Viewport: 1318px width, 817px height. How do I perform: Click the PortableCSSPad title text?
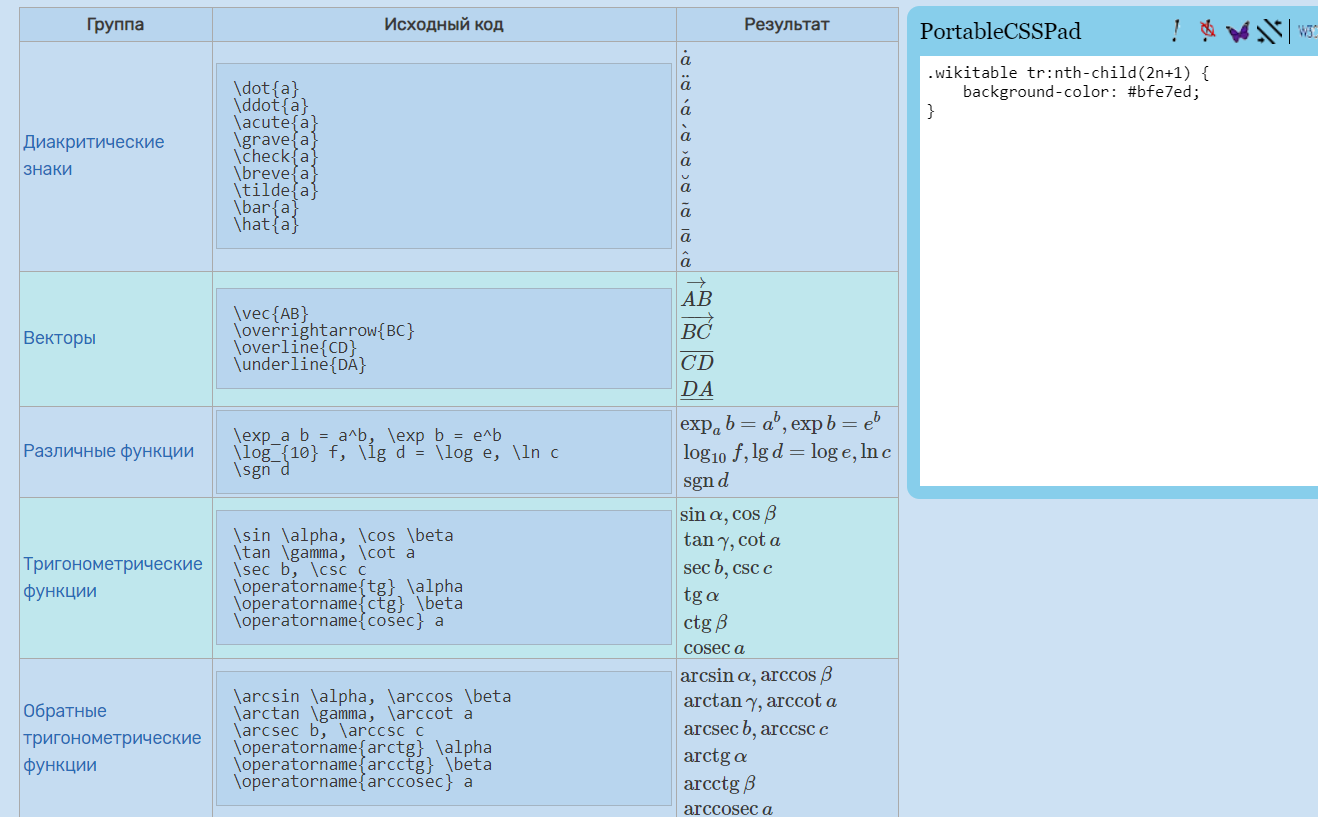(x=1000, y=32)
